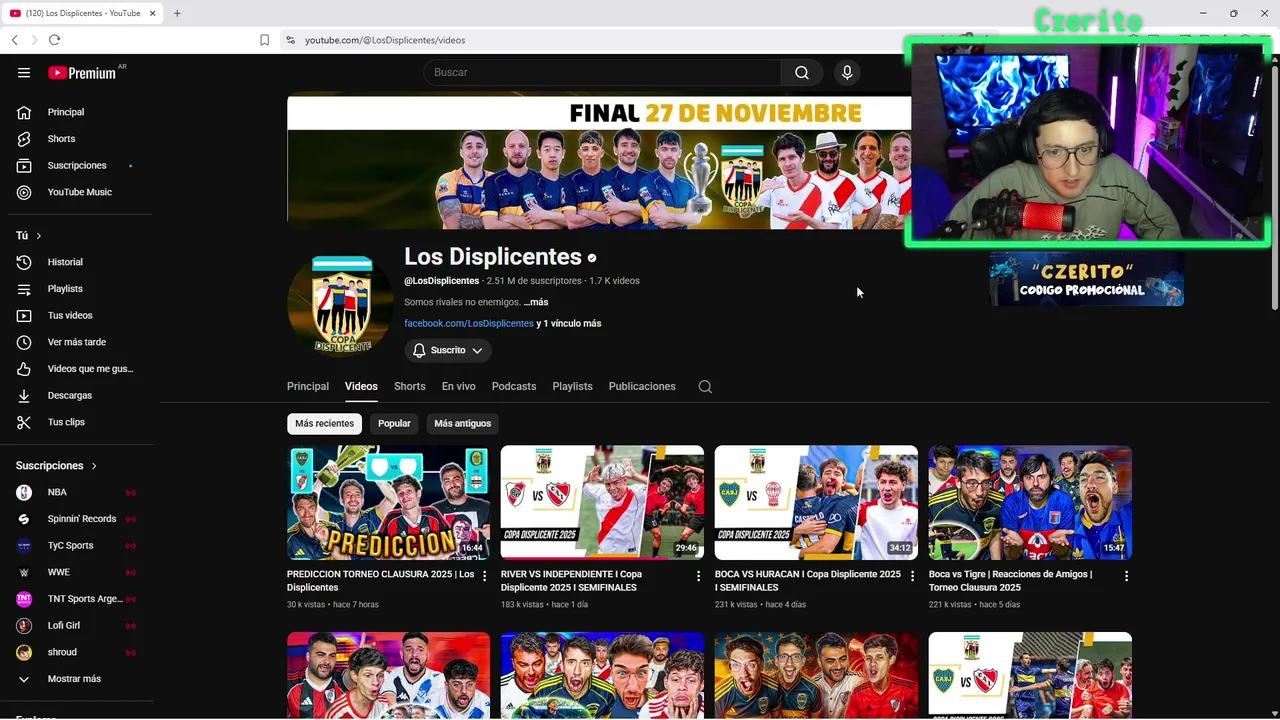
Task: Switch to the Videos channel tab
Action: [361, 386]
